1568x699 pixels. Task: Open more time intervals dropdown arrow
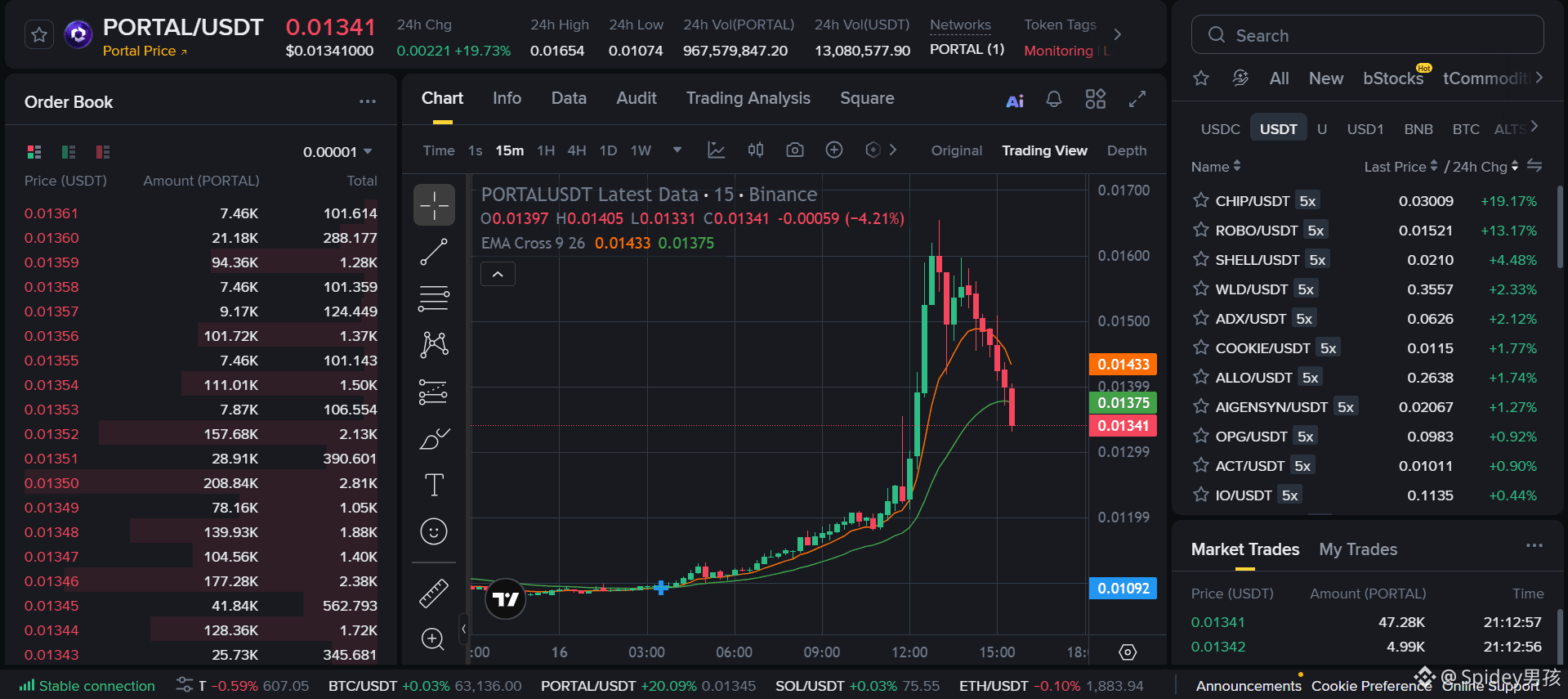(x=677, y=150)
